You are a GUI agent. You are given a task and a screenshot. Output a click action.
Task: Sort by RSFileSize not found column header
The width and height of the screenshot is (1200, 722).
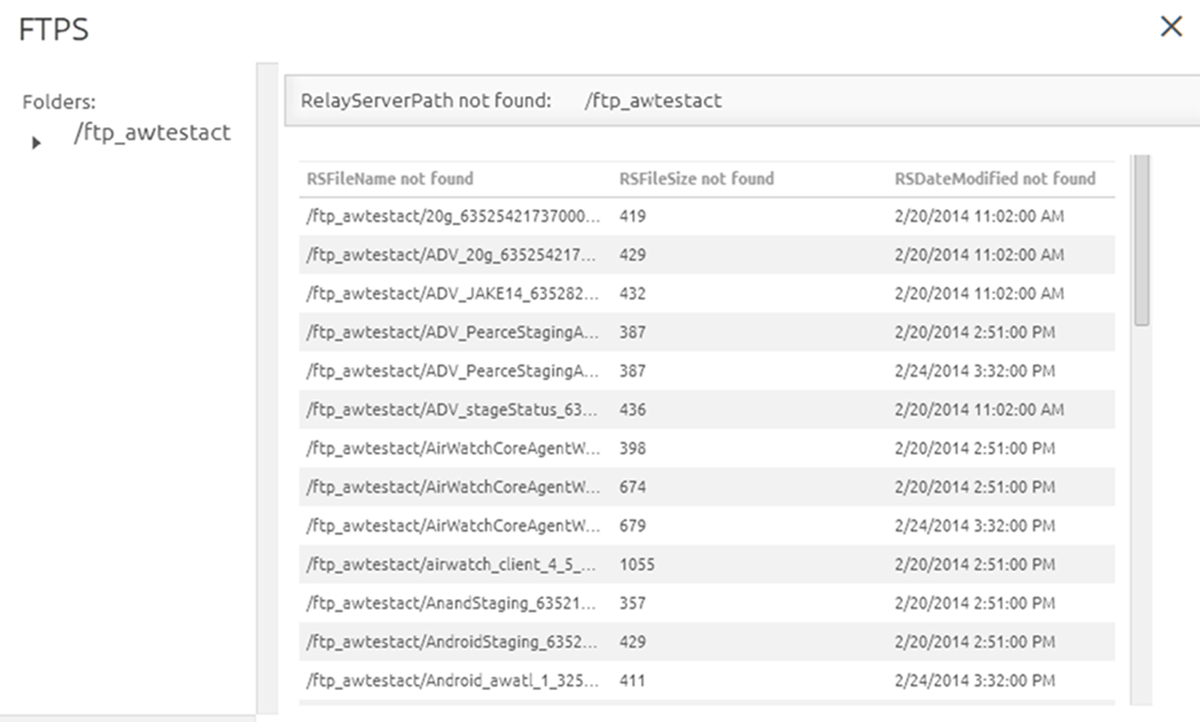(x=697, y=179)
